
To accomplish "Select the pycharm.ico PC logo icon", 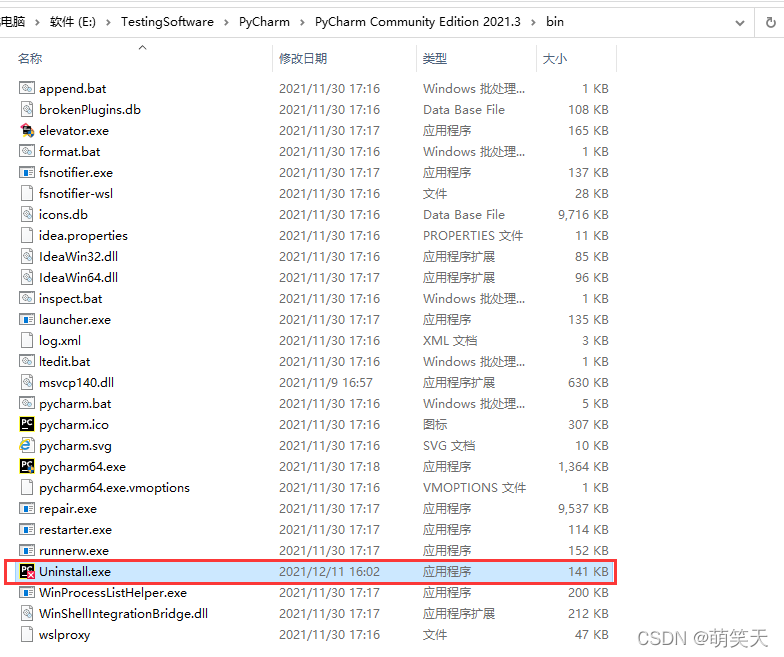I will pos(27,424).
